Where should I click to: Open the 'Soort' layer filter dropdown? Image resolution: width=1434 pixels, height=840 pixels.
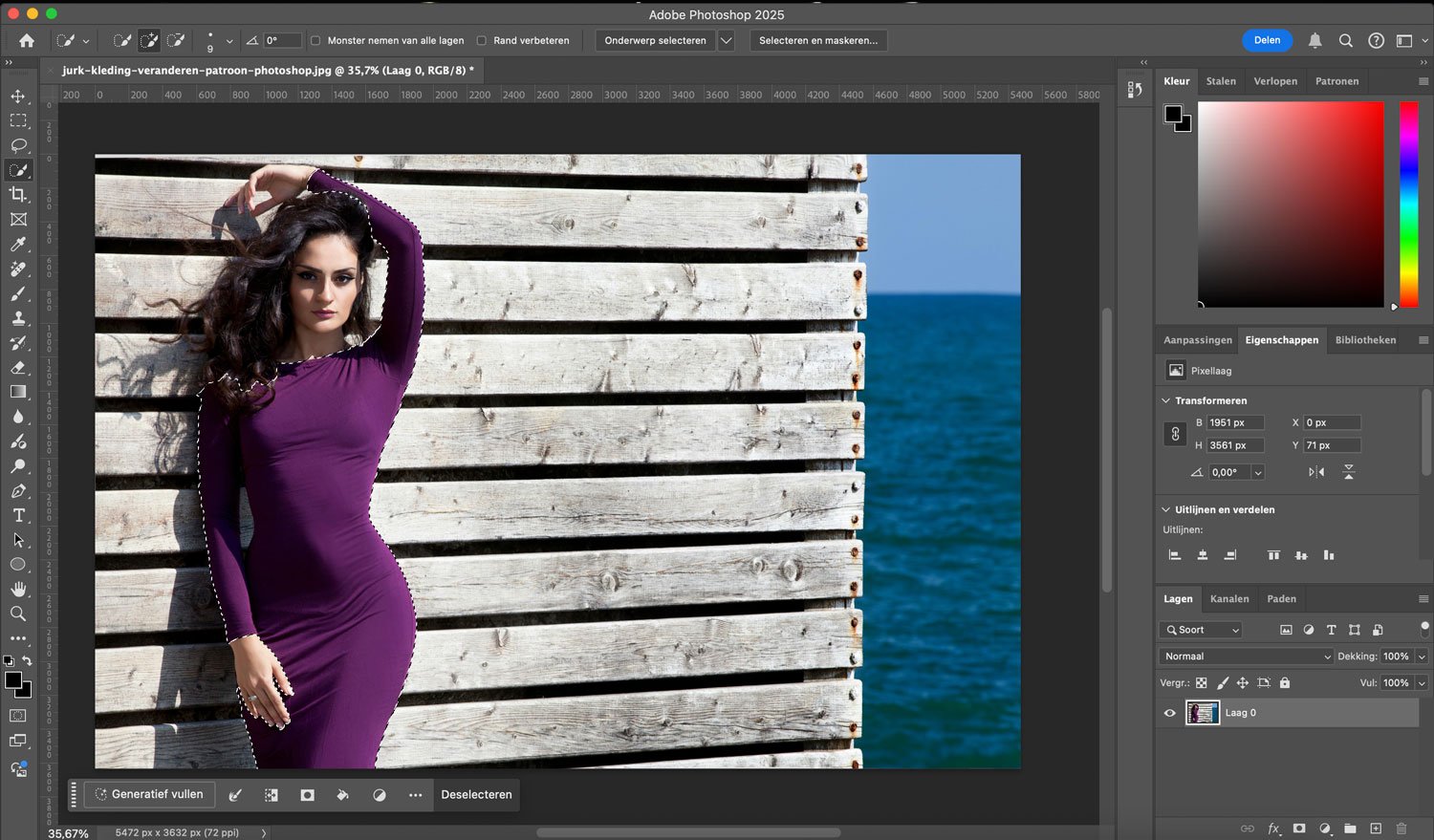(1203, 630)
